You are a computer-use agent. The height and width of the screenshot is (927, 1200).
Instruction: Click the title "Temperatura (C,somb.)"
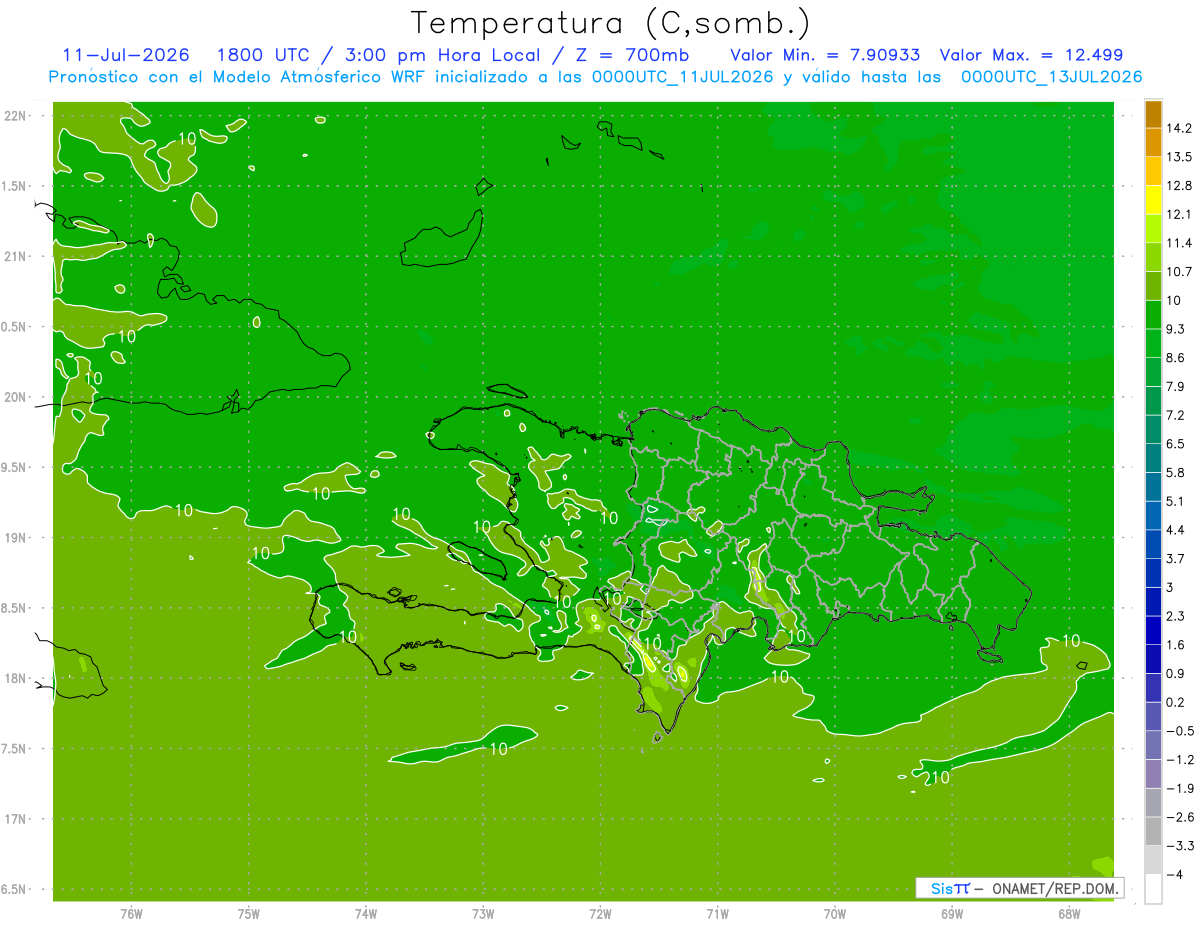coord(611,22)
